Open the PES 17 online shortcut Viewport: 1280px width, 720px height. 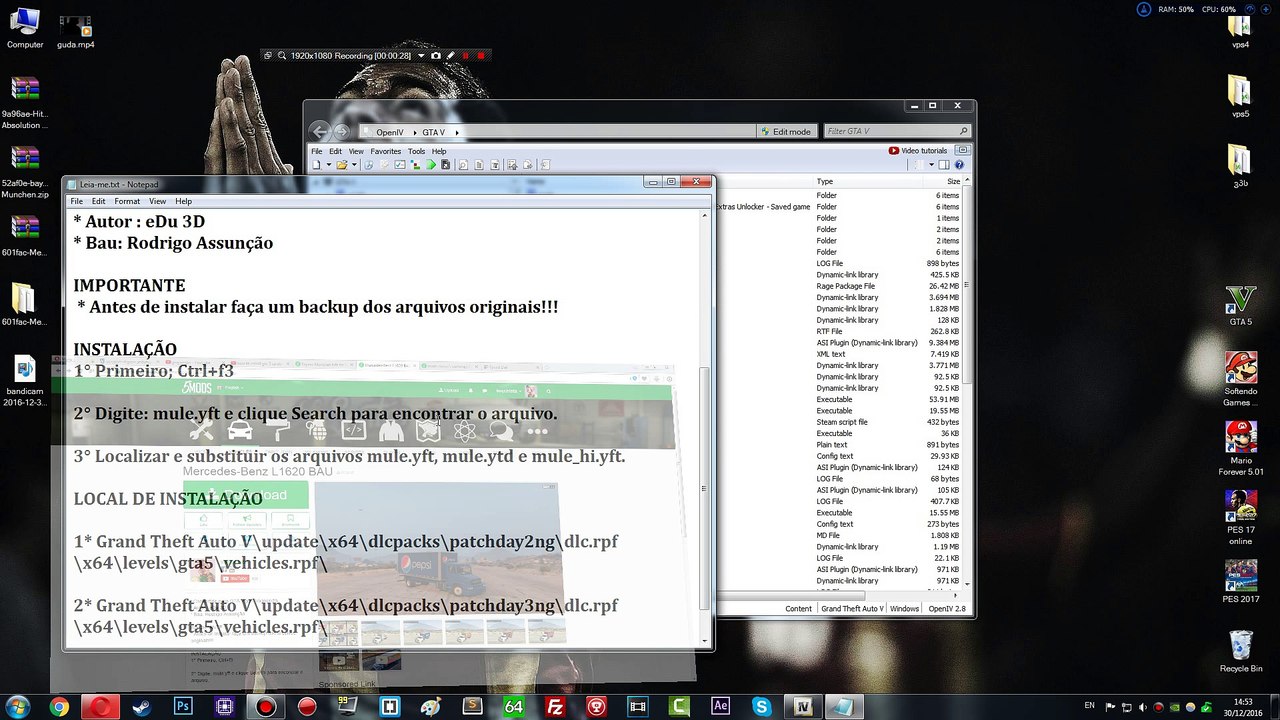click(1240, 518)
